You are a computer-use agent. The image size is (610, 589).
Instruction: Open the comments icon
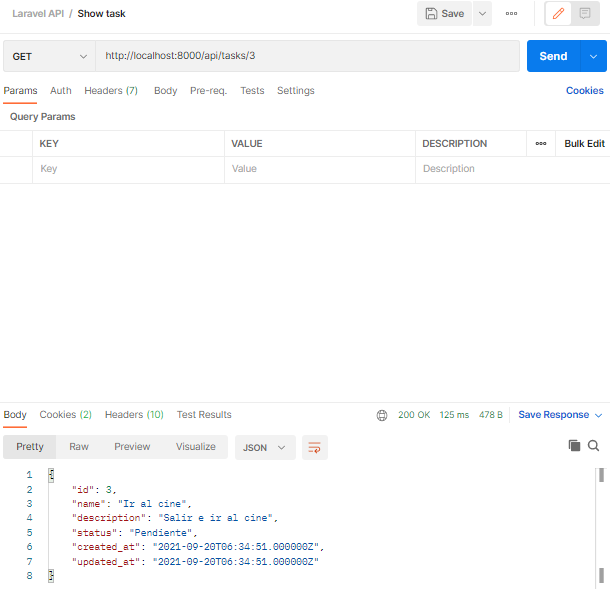pos(585,14)
